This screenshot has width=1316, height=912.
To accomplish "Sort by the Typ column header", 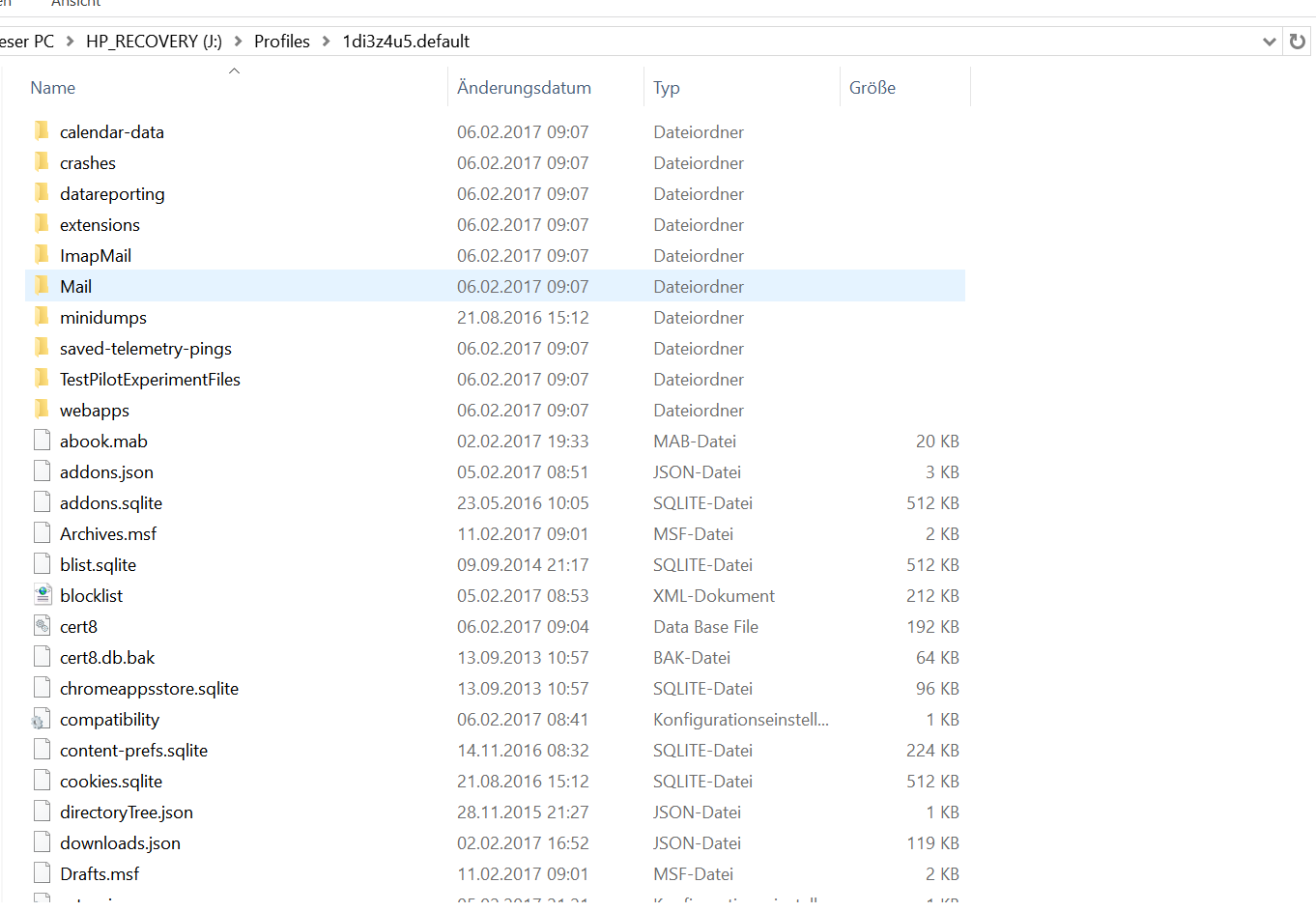I will [x=667, y=88].
